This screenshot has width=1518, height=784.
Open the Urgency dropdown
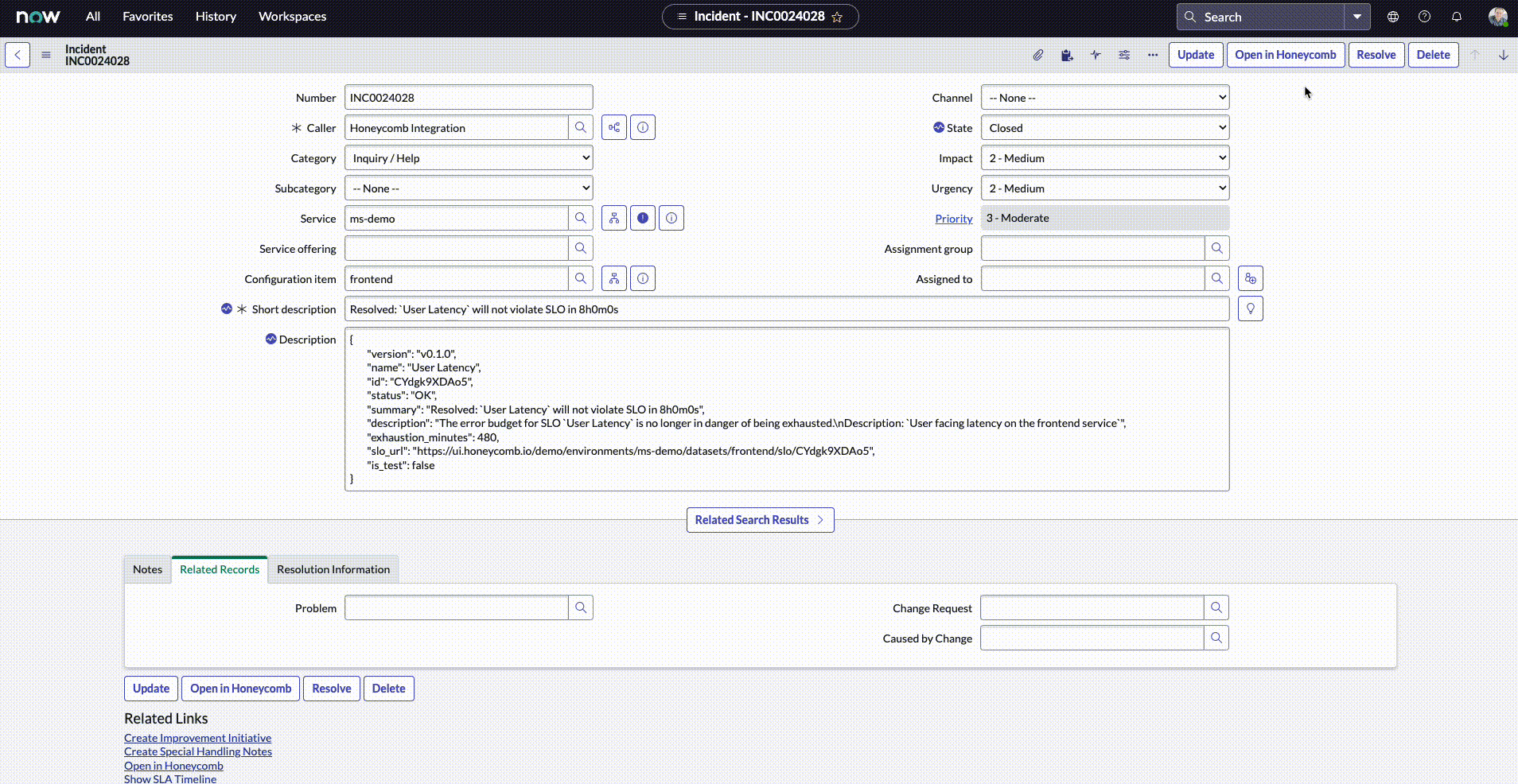click(x=1104, y=188)
